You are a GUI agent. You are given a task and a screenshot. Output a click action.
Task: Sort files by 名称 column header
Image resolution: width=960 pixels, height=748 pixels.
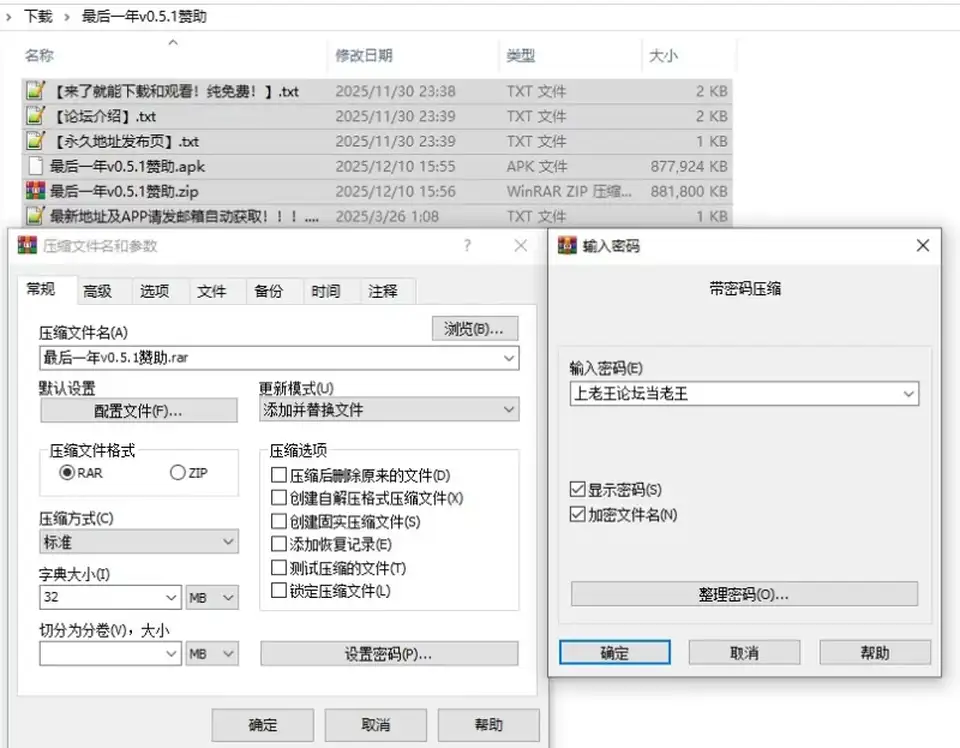click(39, 56)
